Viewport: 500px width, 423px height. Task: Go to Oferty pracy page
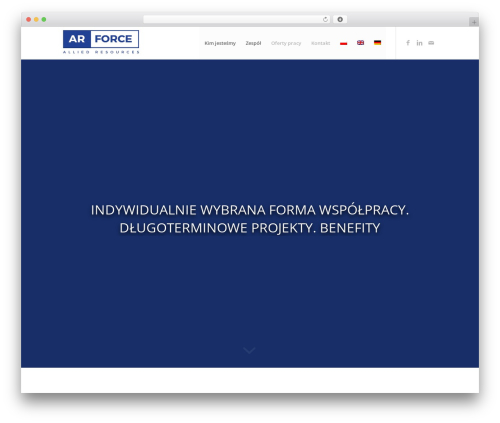pos(286,43)
